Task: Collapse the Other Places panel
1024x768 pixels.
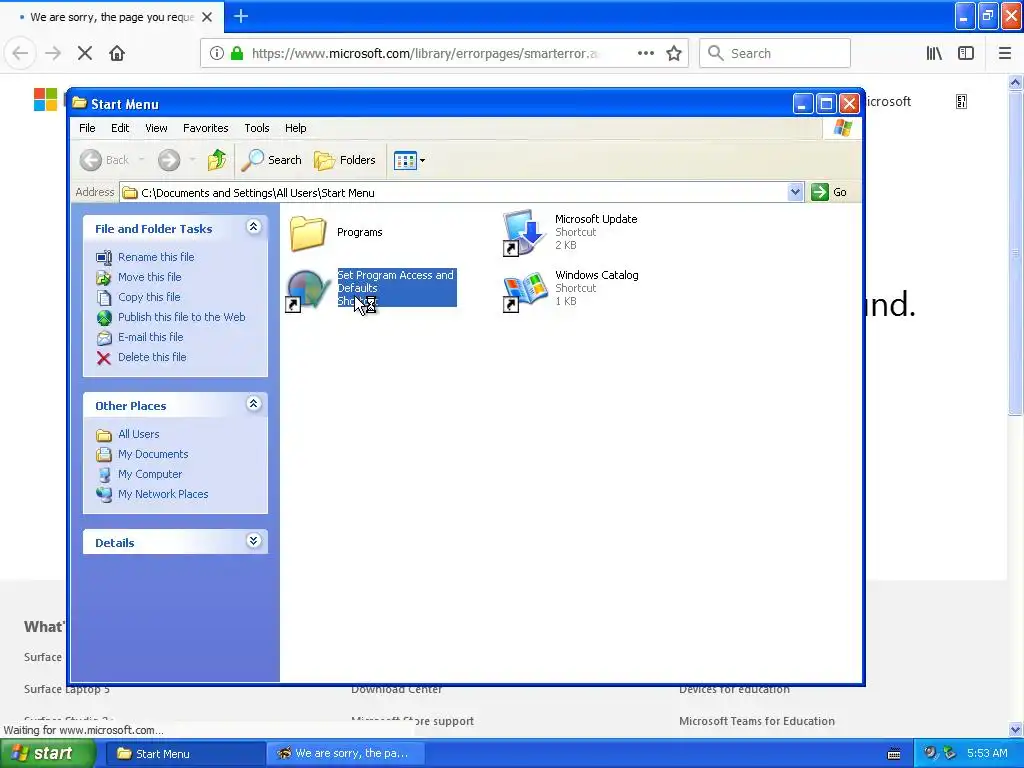Action: [253, 404]
